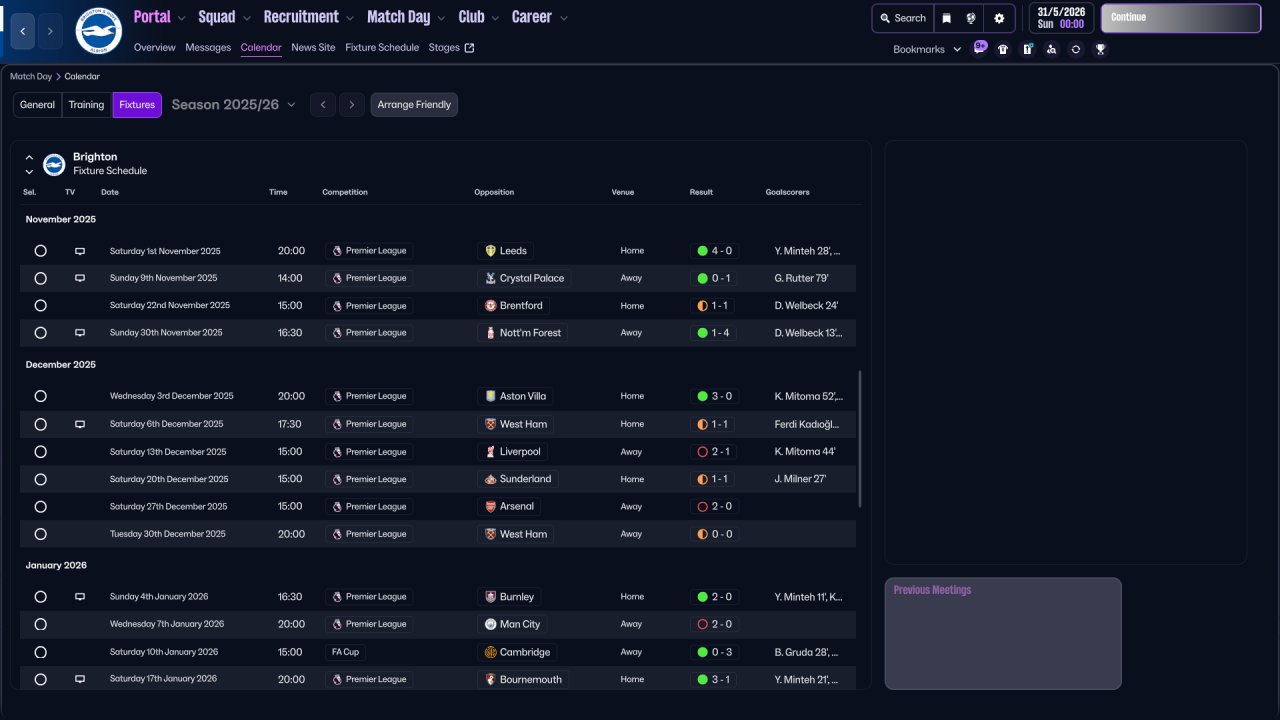The height and width of the screenshot is (720, 1280).
Task: Expand the Match Day menu chevron
Action: point(441,18)
